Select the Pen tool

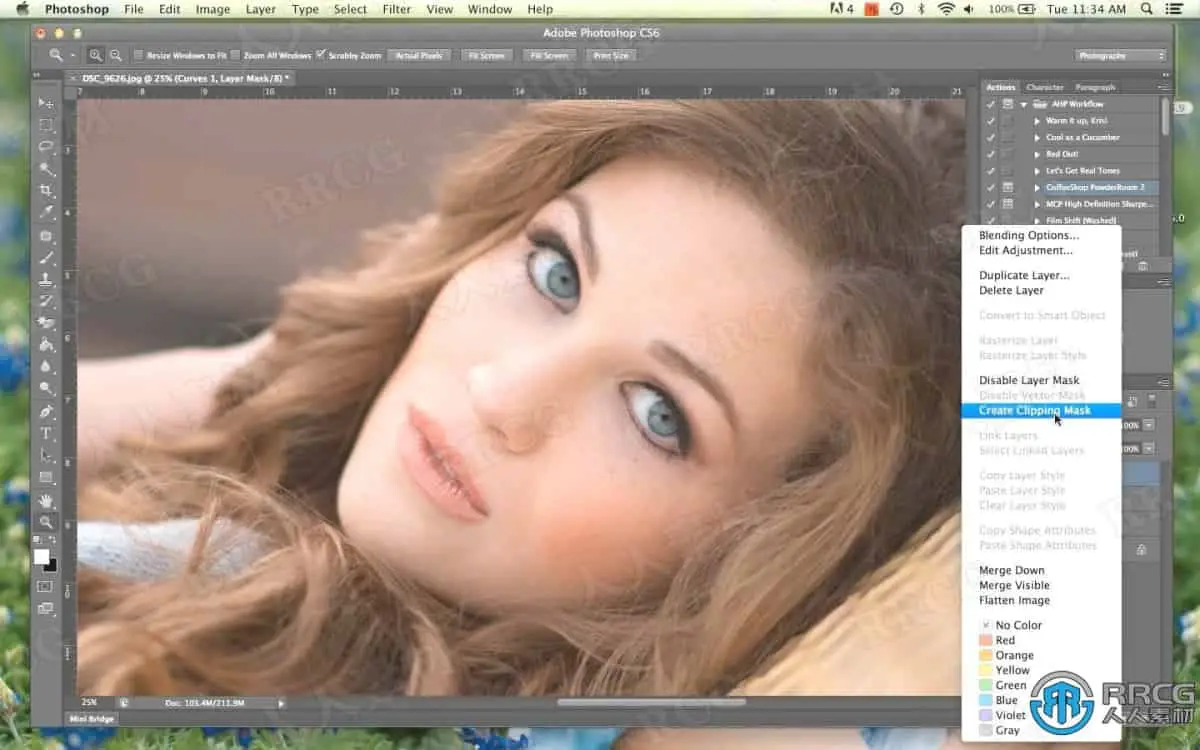pyautogui.click(x=46, y=412)
